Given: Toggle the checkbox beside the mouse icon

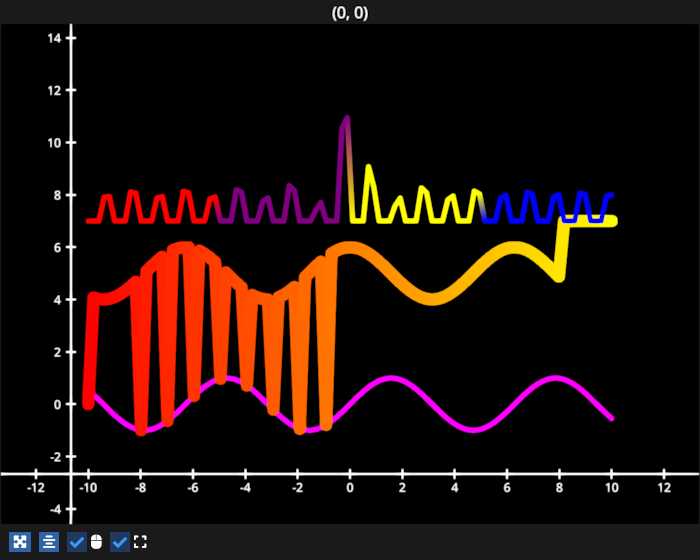Looking at the screenshot, I should [76, 542].
